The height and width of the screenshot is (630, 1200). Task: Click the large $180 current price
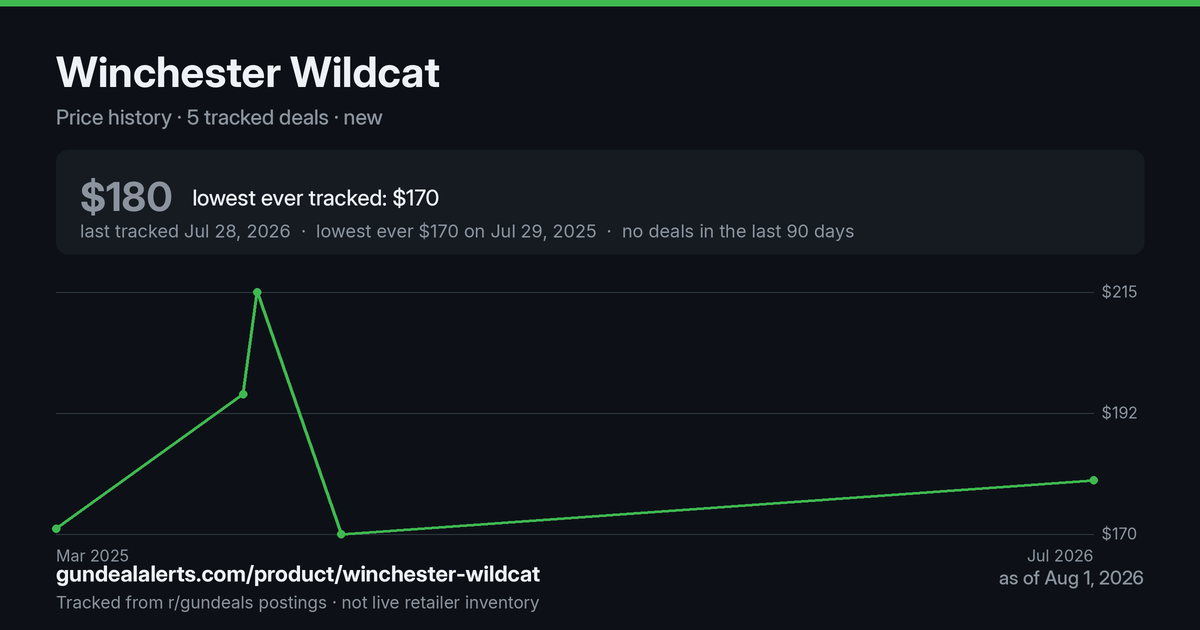click(x=126, y=197)
